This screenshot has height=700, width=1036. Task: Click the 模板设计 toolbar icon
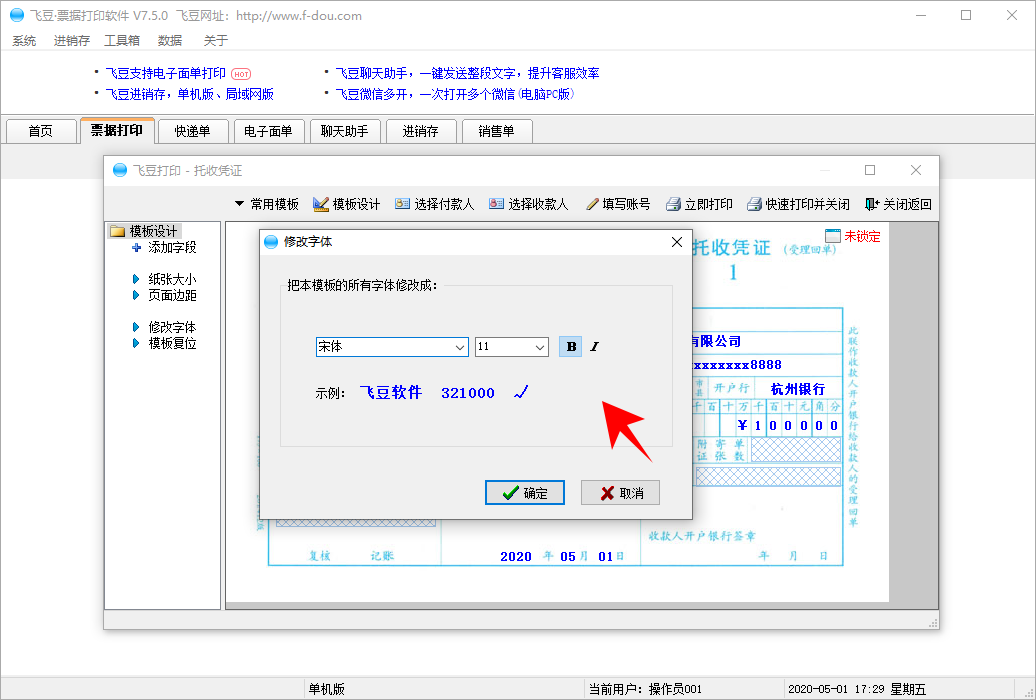(x=321, y=204)
